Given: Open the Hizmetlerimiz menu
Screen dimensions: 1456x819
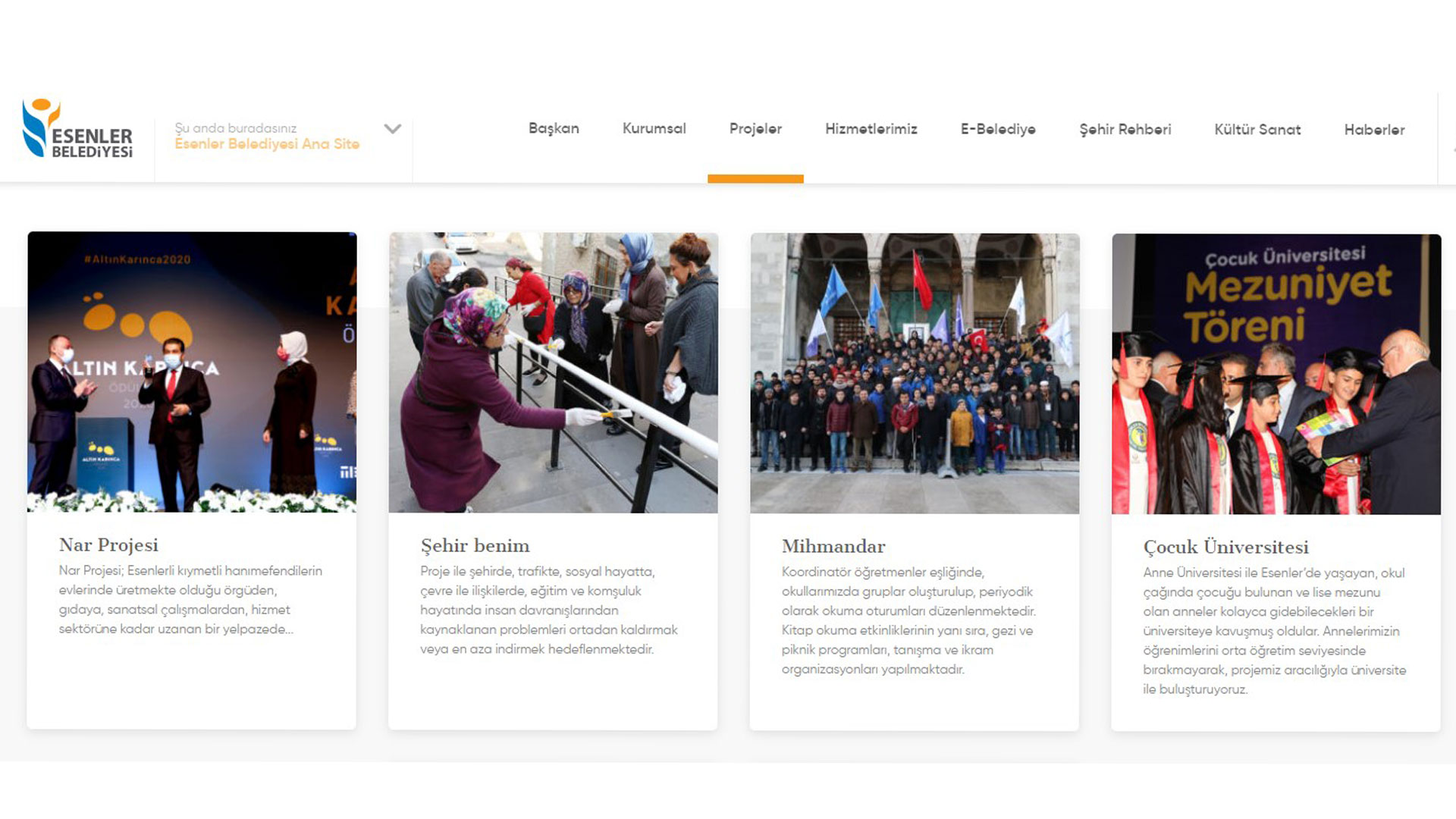Looking at the screenshot, I should (871, 129).
